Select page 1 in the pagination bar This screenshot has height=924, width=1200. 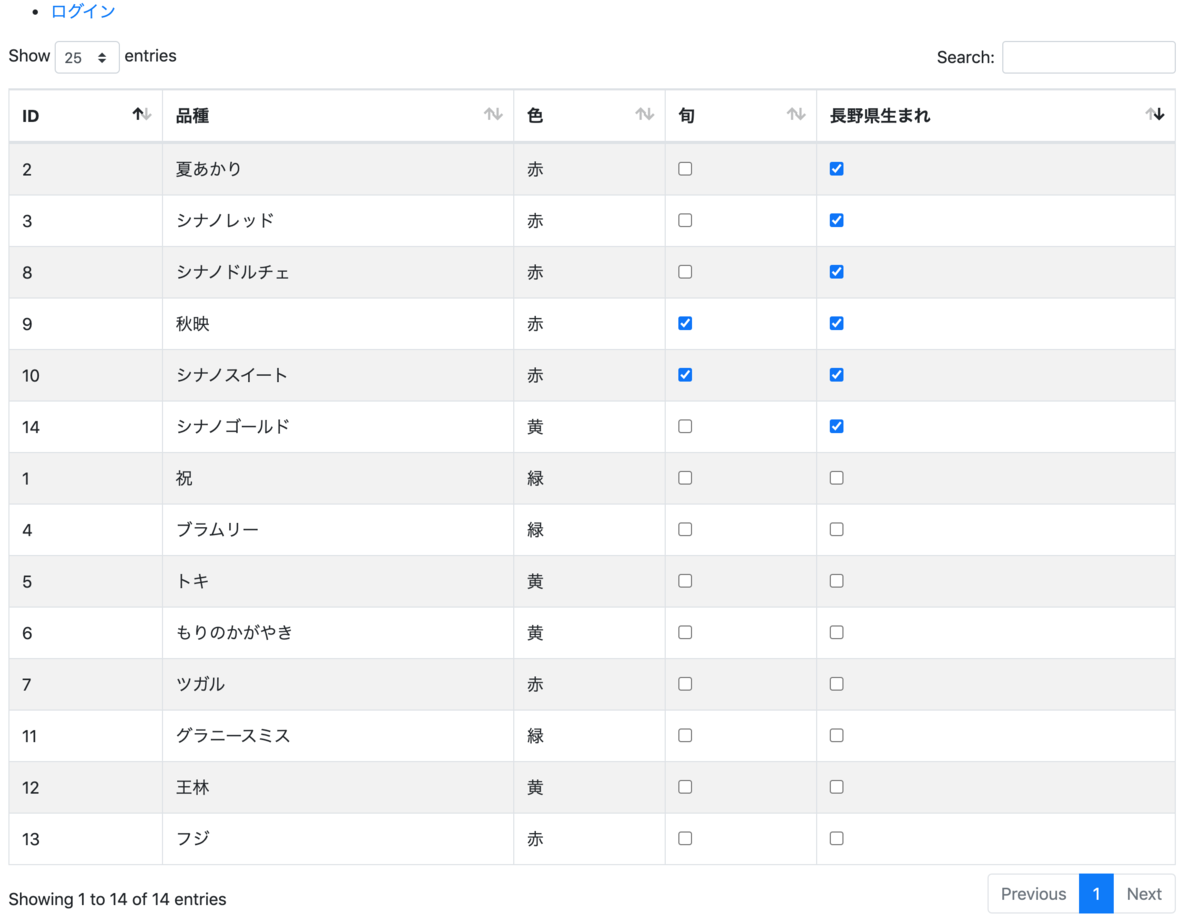[1096, 893]
